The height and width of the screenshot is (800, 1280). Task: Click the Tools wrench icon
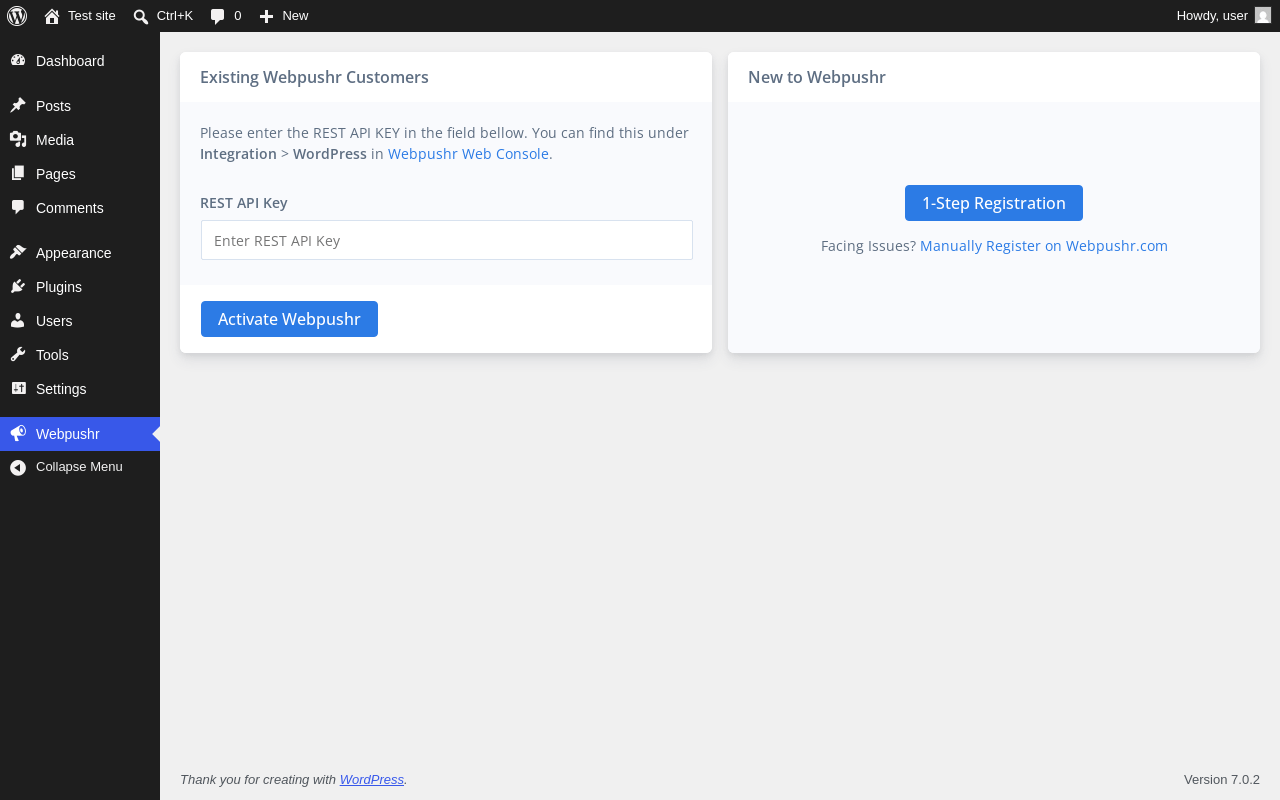click(18, 355)
